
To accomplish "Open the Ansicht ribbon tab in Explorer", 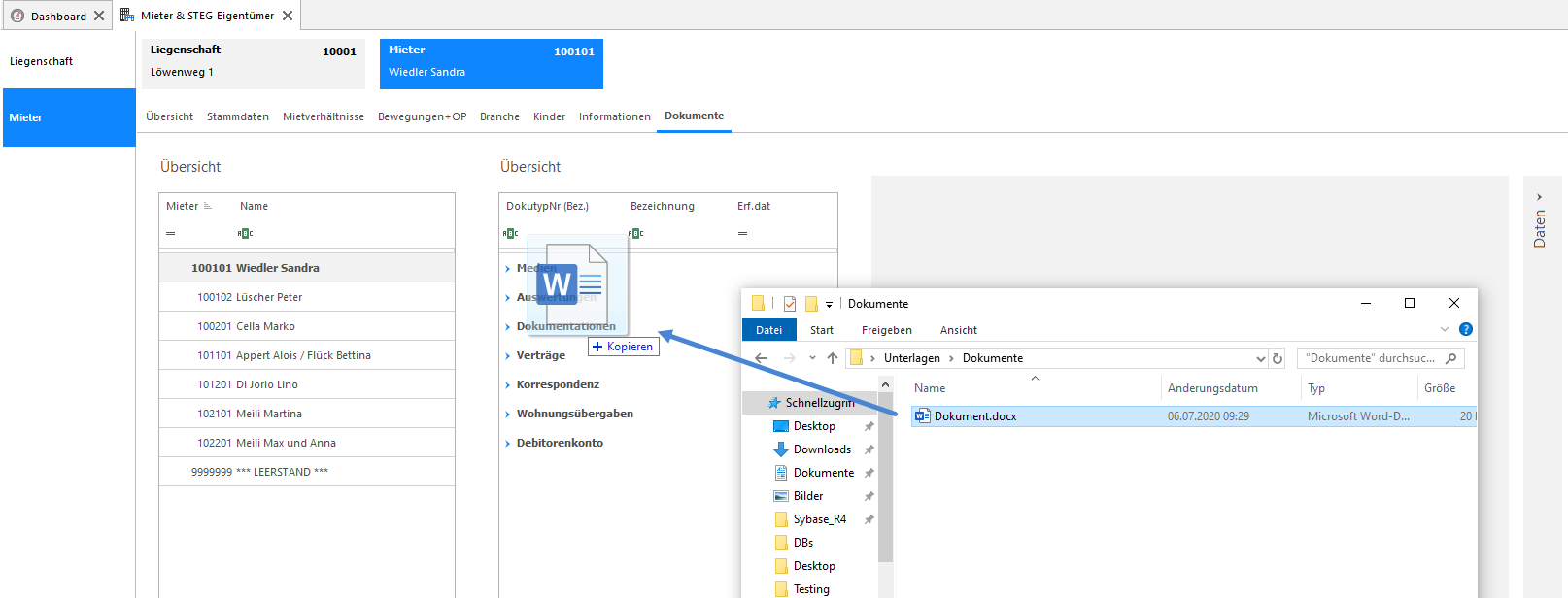I will [x=959, y=330].
